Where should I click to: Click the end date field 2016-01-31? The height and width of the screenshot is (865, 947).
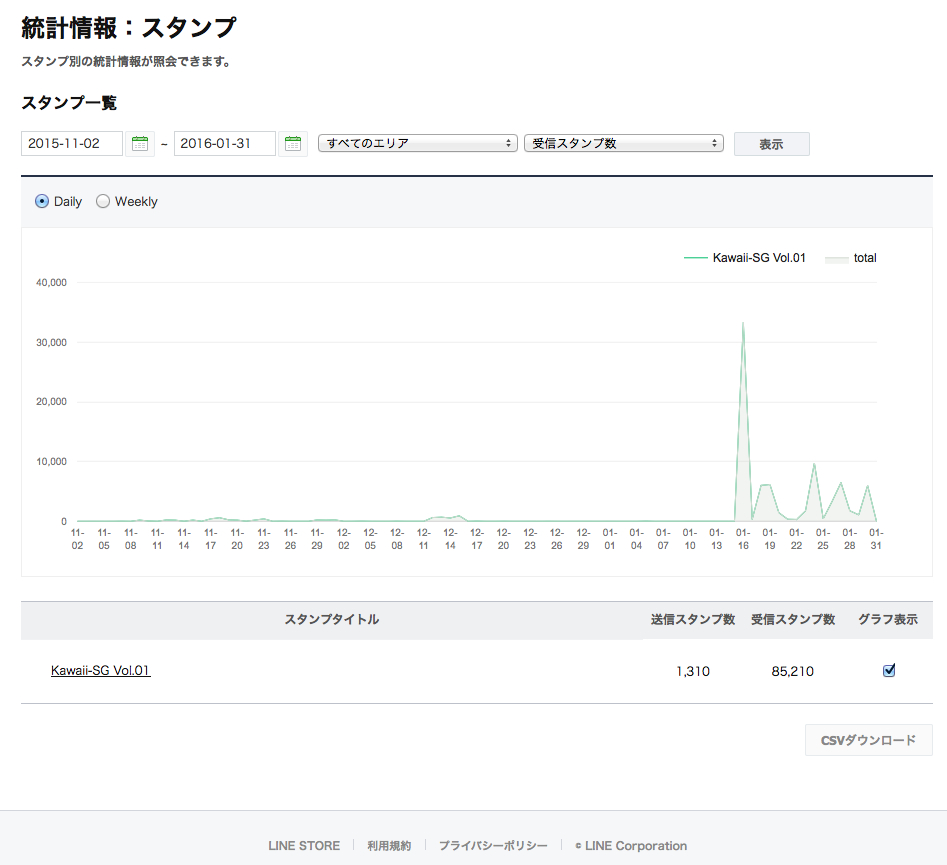(x=225, y=144)
